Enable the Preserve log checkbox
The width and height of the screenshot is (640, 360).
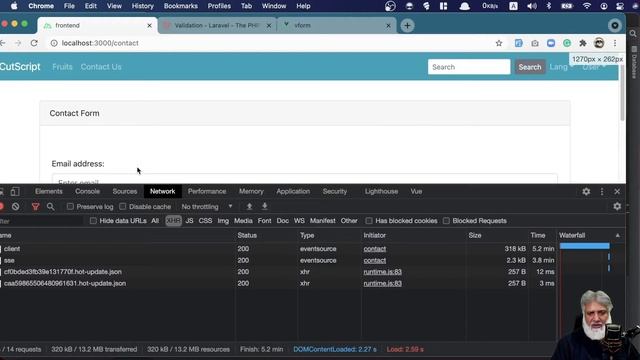(70, 207)
